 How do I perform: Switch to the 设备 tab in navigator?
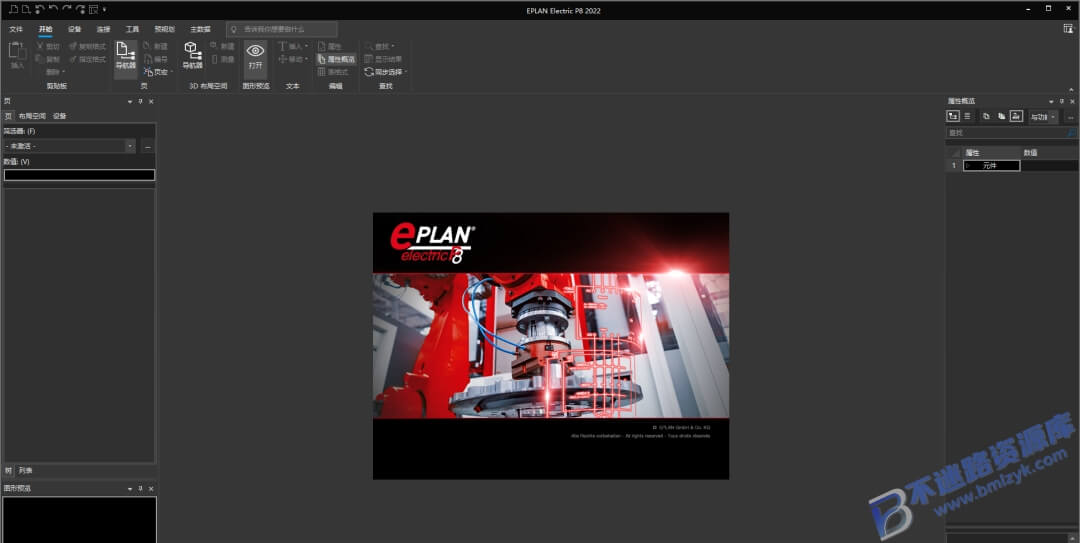[60, 116]
